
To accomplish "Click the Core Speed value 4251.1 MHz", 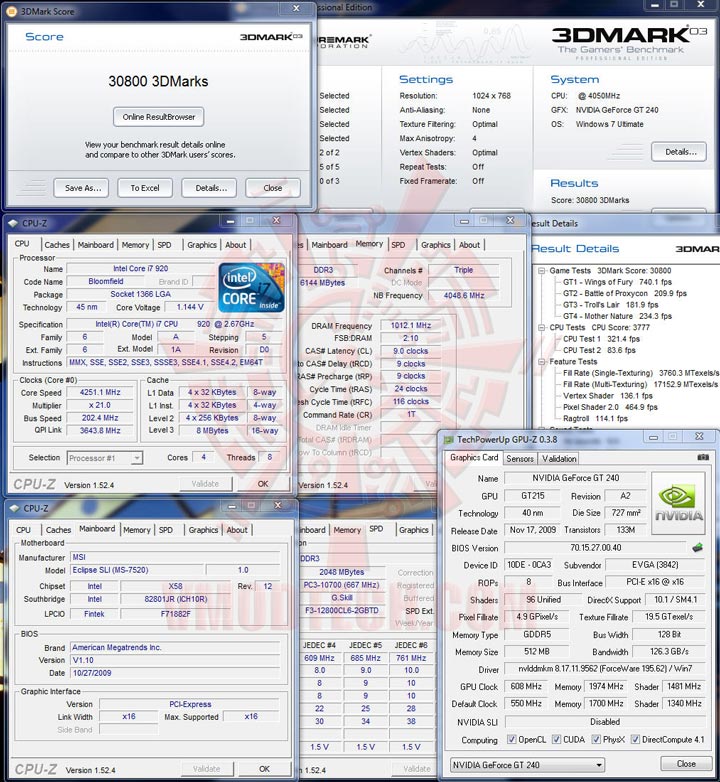I will (x=100, y=392).
